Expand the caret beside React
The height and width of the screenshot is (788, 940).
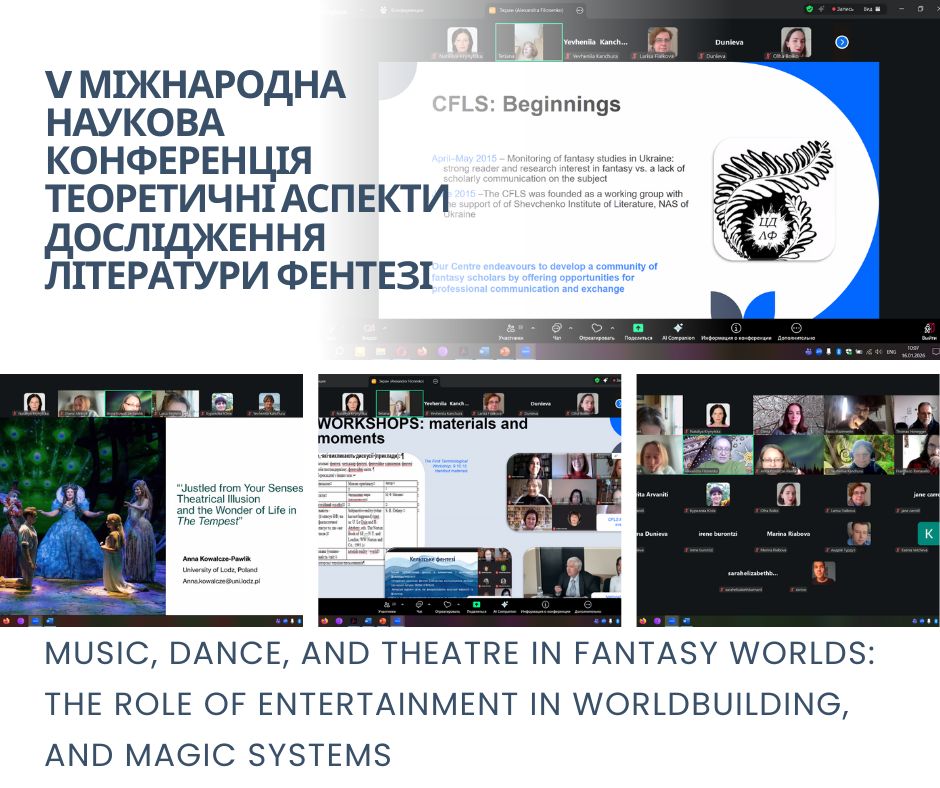612,327
